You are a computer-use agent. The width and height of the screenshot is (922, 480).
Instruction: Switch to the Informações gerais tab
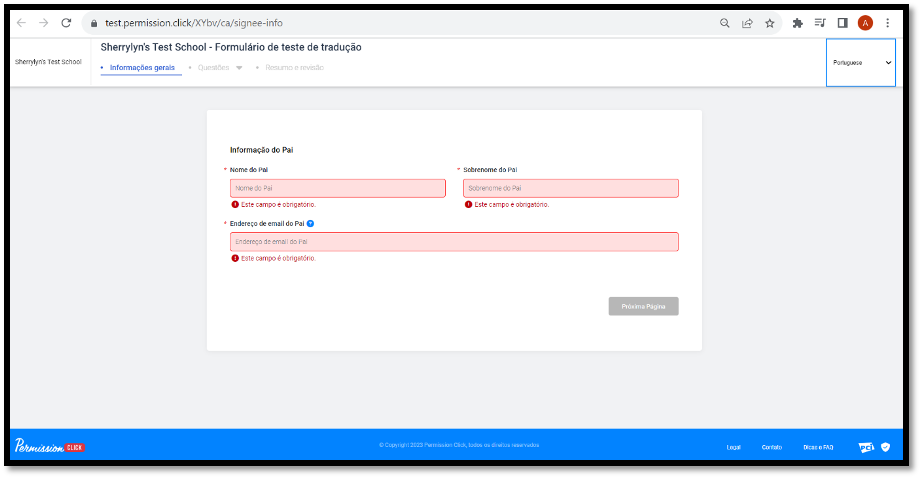(142, 68)
